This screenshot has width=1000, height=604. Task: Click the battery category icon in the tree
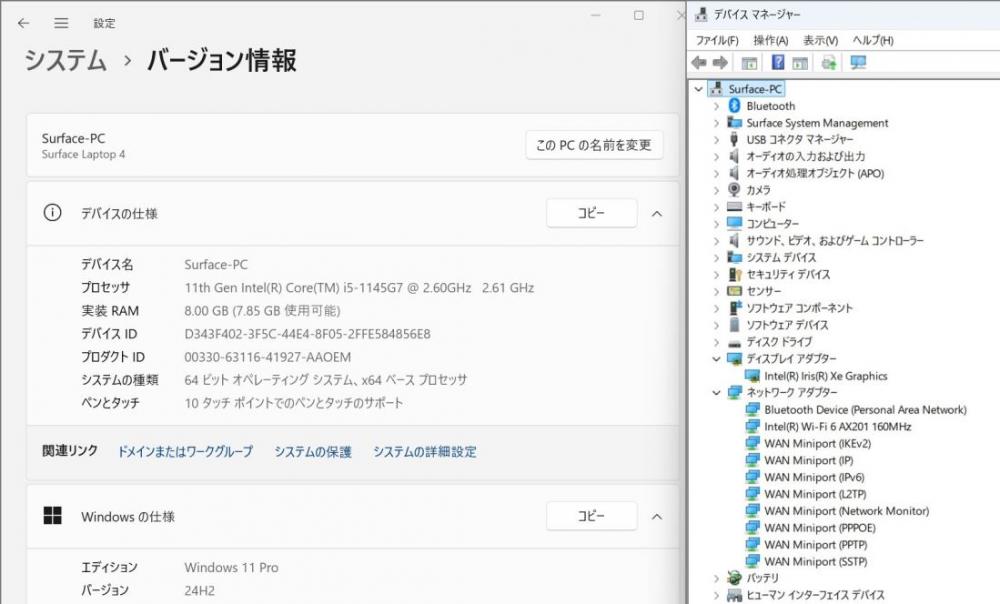click(x=735, y=578)
